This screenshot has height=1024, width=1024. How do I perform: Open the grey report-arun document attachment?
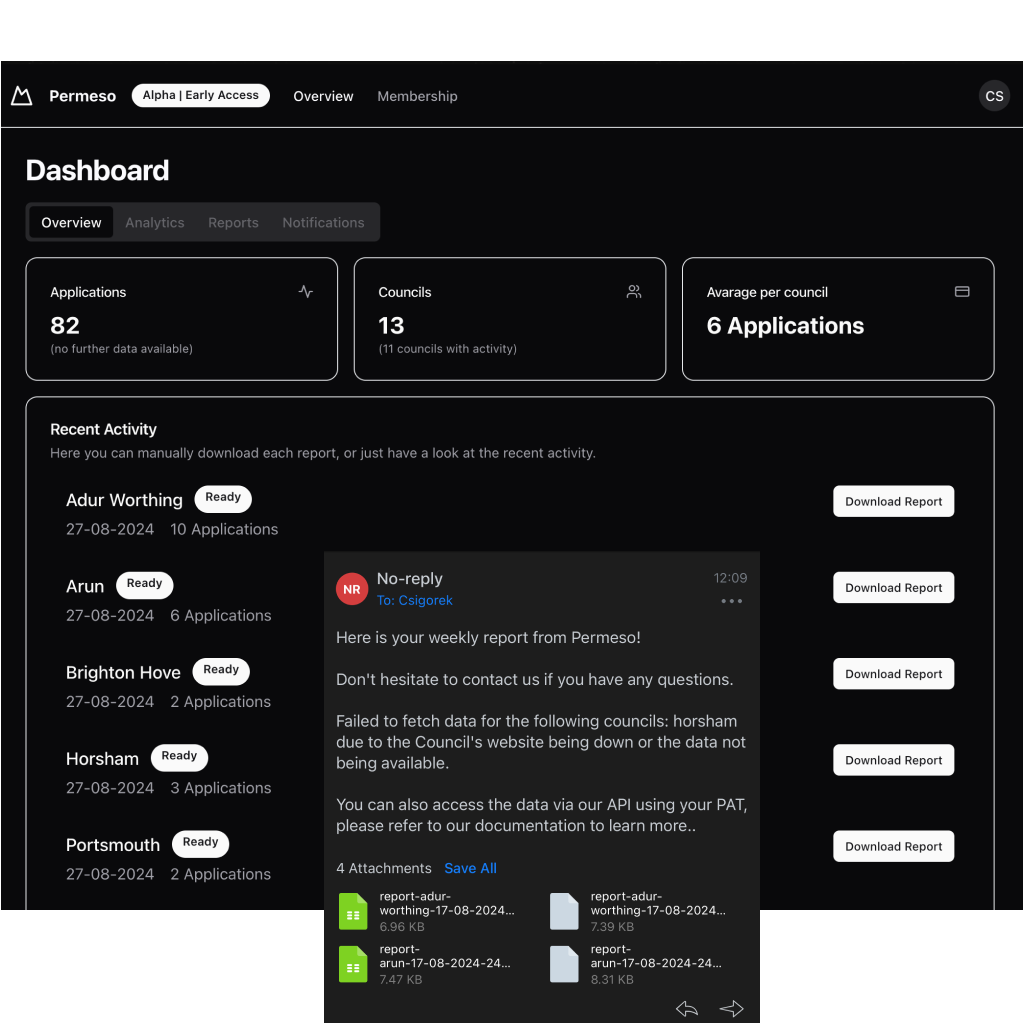[565, 964]
